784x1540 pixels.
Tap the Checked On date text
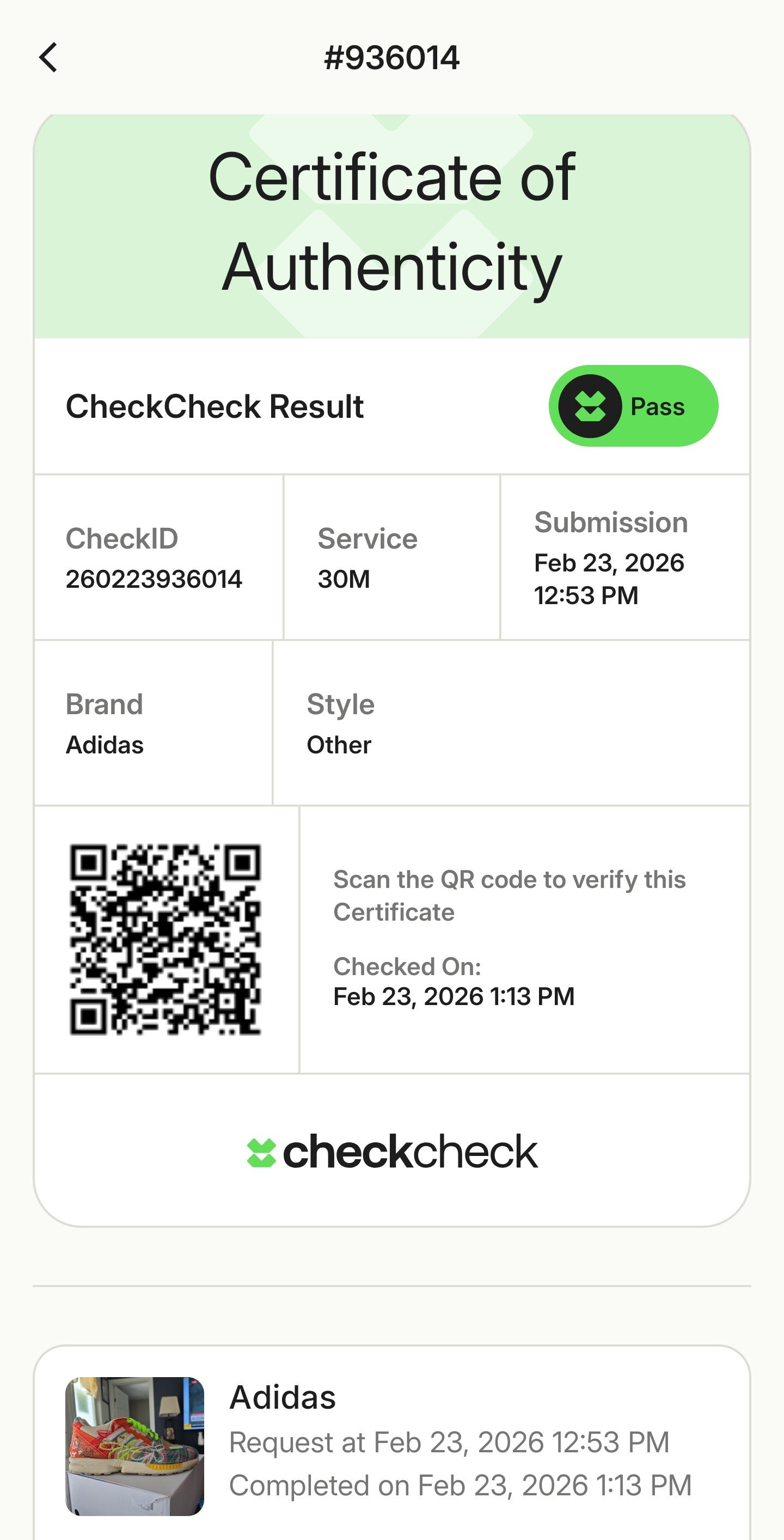click(x=454, y=996)
